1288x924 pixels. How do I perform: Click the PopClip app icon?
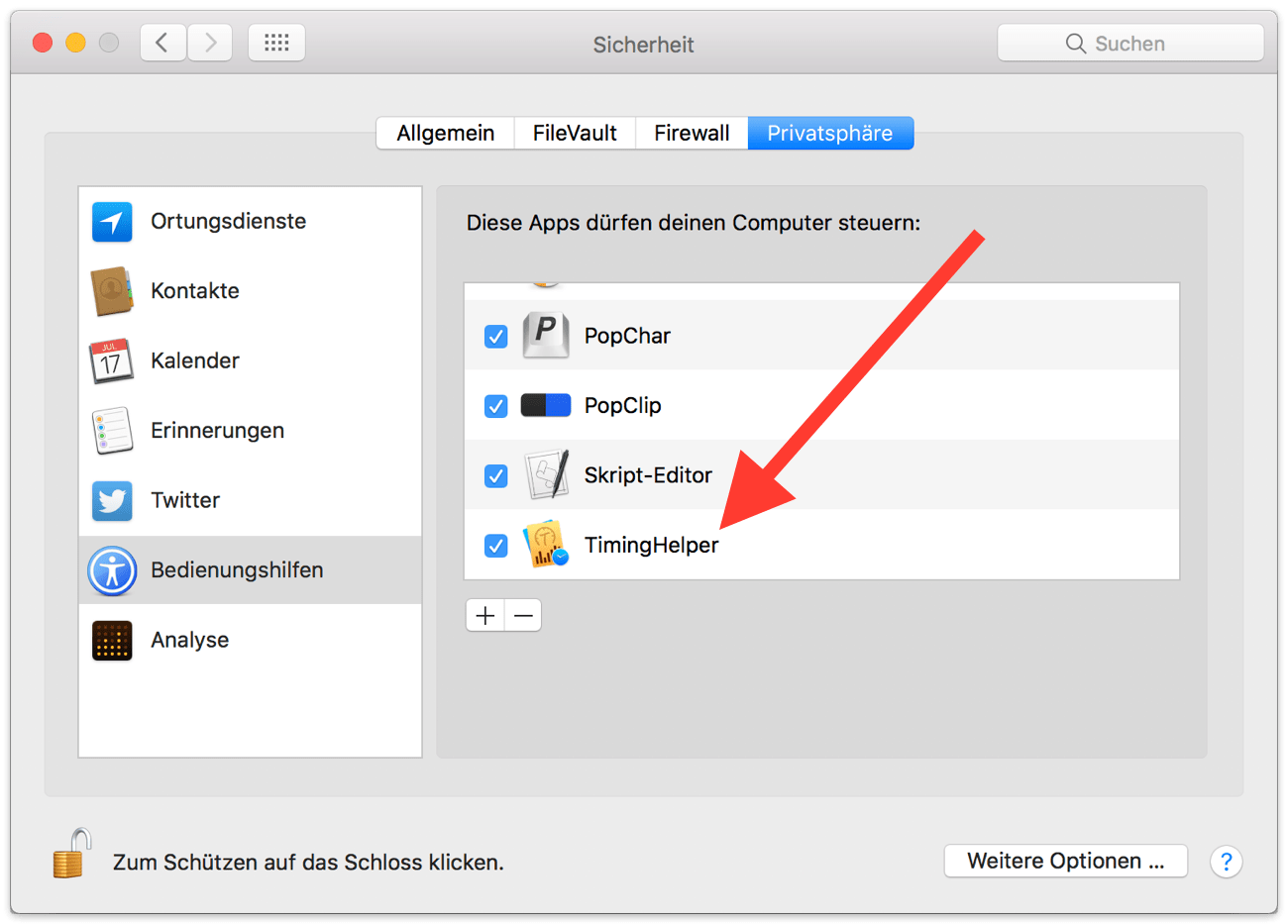coord(546,405)
